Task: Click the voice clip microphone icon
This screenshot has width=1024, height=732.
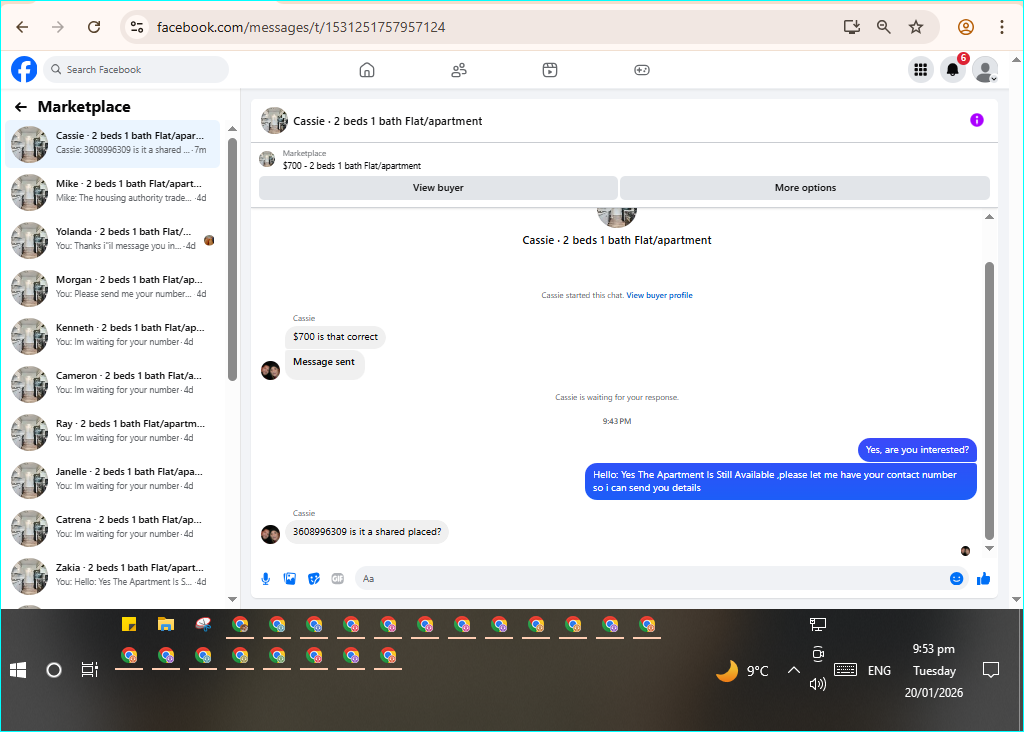Action: tap(266, 579)
